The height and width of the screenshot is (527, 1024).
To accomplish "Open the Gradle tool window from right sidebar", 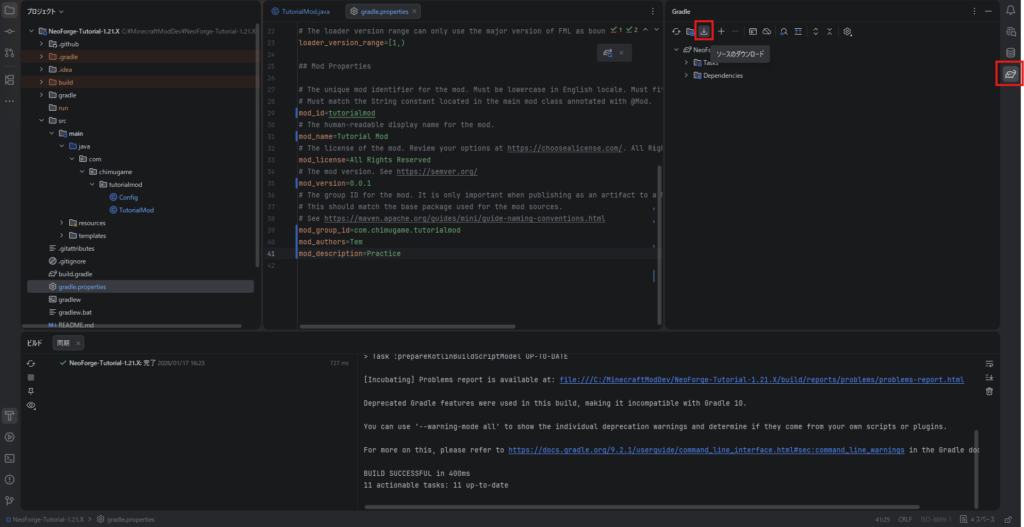I will [1010, 75].
